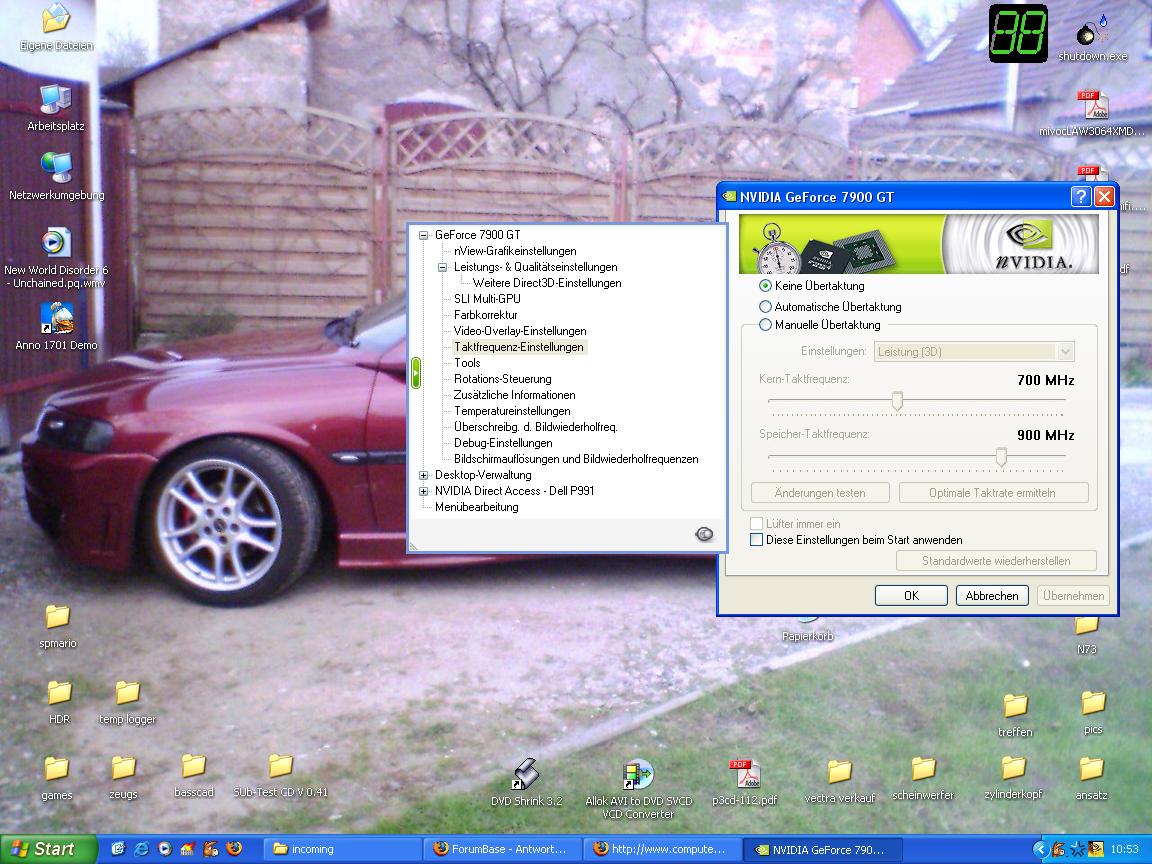Open the Netzwerkumgebung desktop icon
1152x864 pixels.
(57, 176)
